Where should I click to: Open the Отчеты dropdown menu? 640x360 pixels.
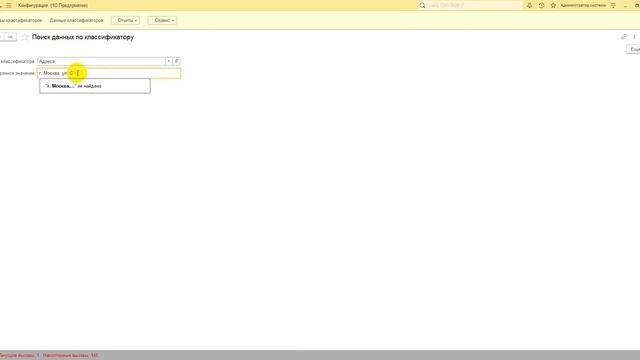(125, 20)
